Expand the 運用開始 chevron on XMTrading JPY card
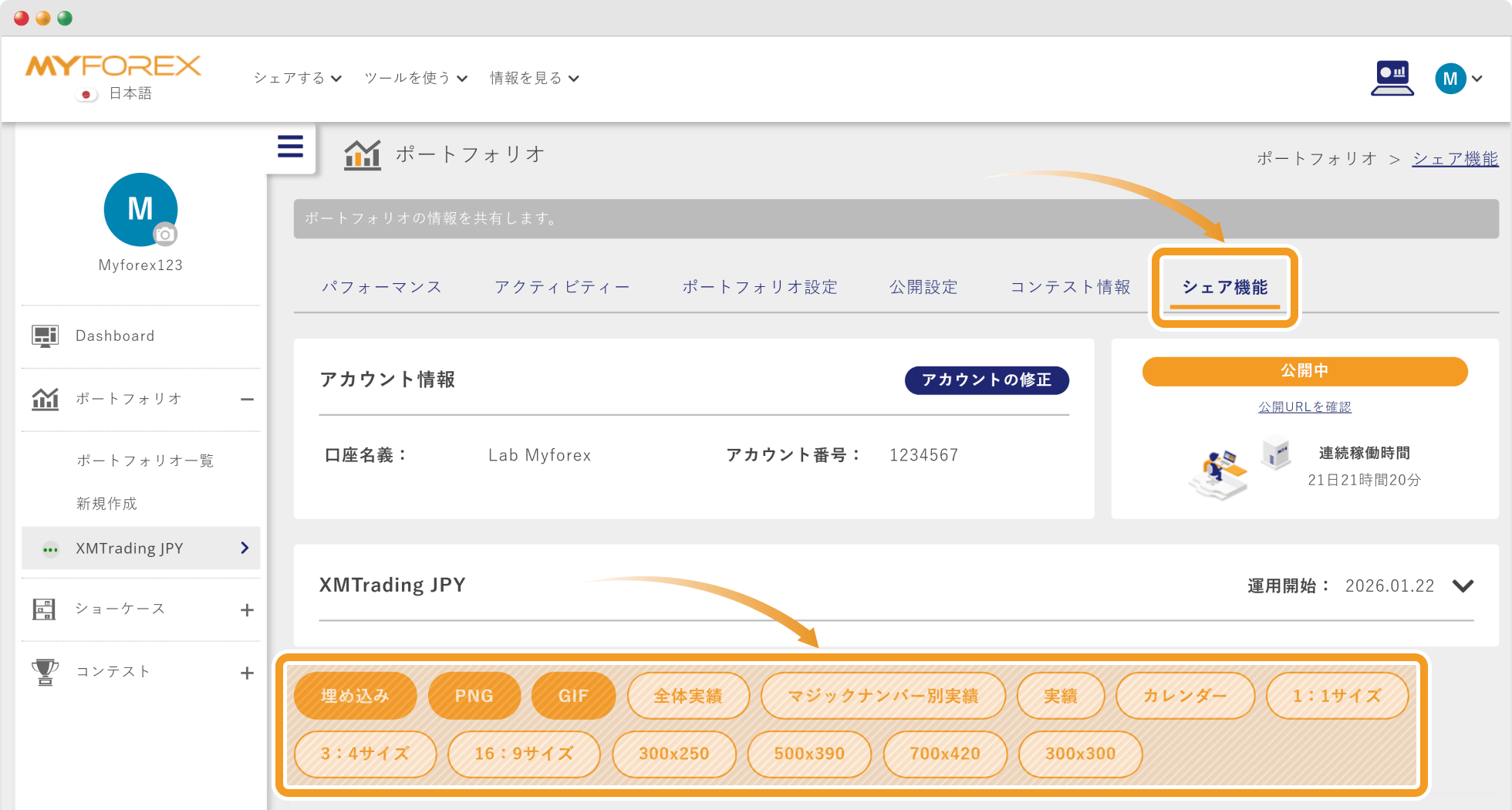 [x=1463, y=586]
